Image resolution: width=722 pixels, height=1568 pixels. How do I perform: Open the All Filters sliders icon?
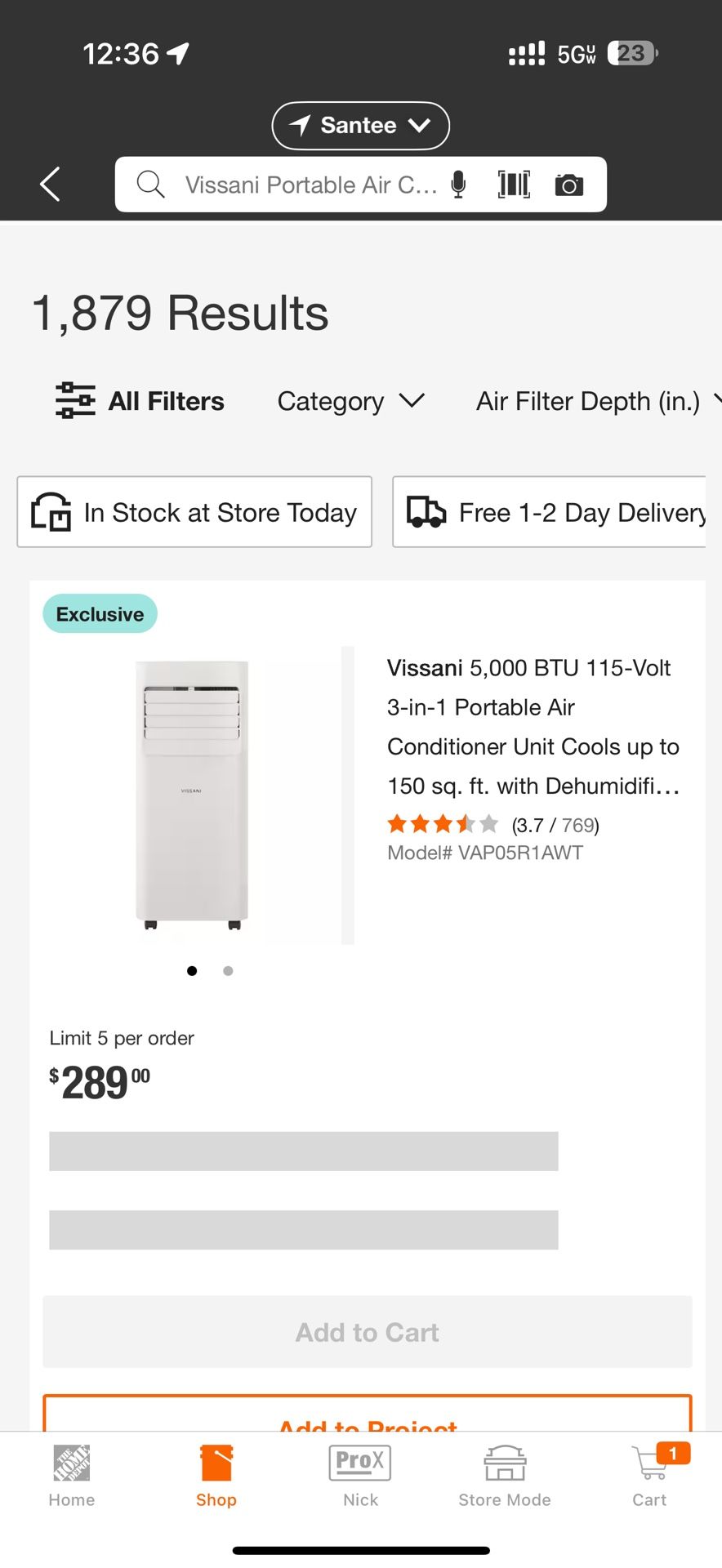(75, 400)
